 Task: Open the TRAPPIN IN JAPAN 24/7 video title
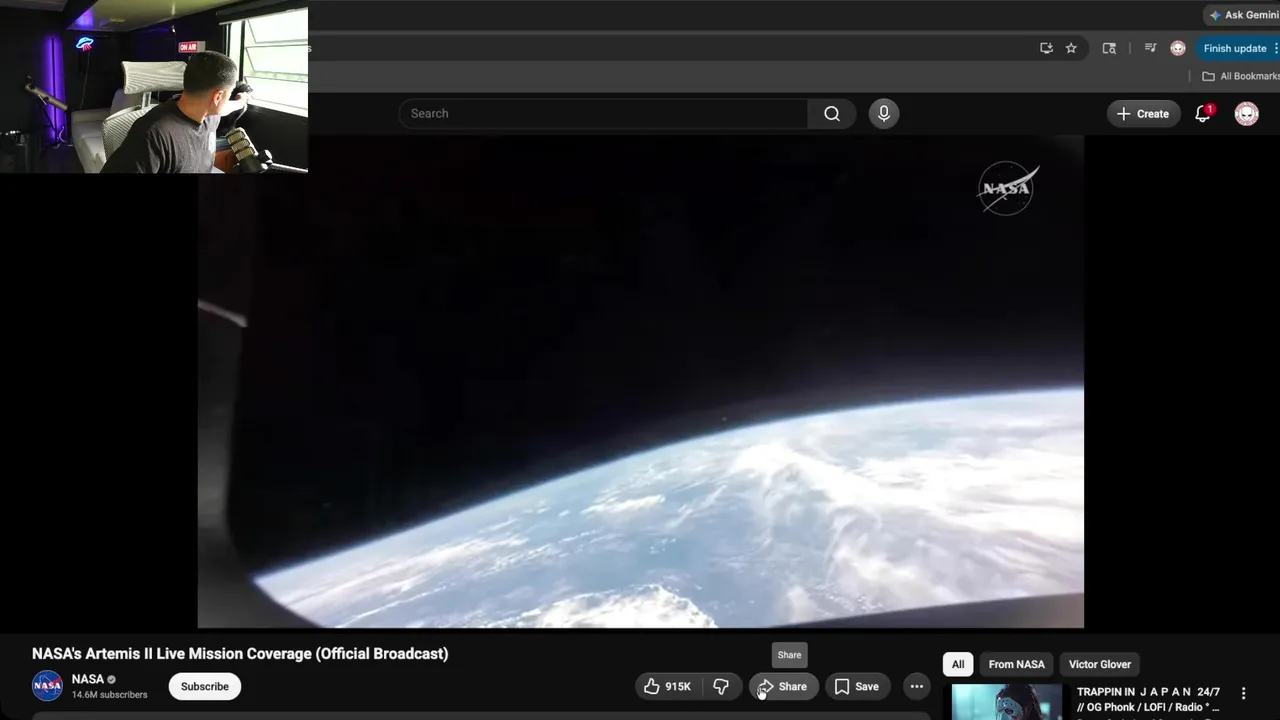pyautogui.click(x=1148, y=699)
